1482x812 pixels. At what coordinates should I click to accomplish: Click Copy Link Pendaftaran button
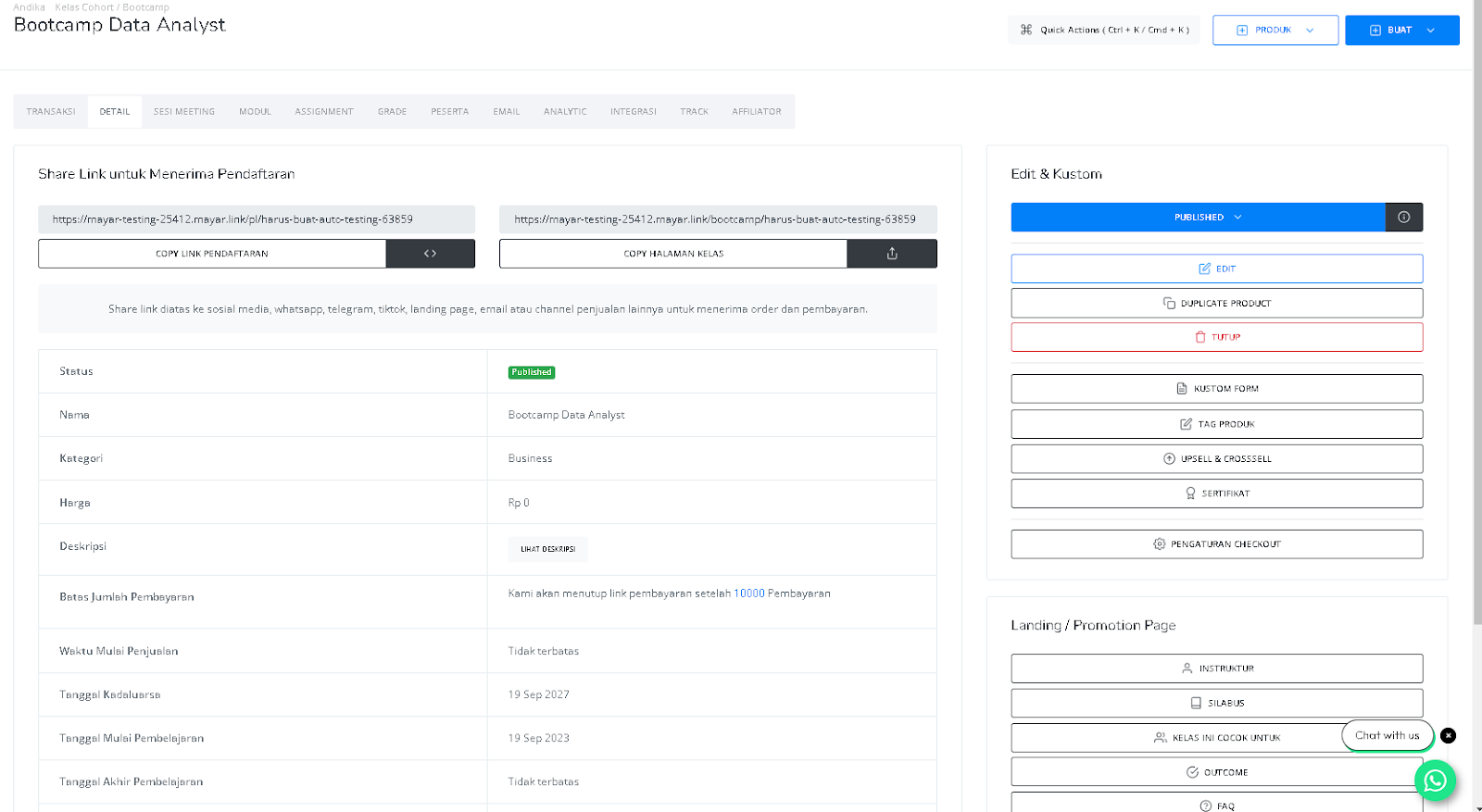pyautogui.click(x=212, y=254)
